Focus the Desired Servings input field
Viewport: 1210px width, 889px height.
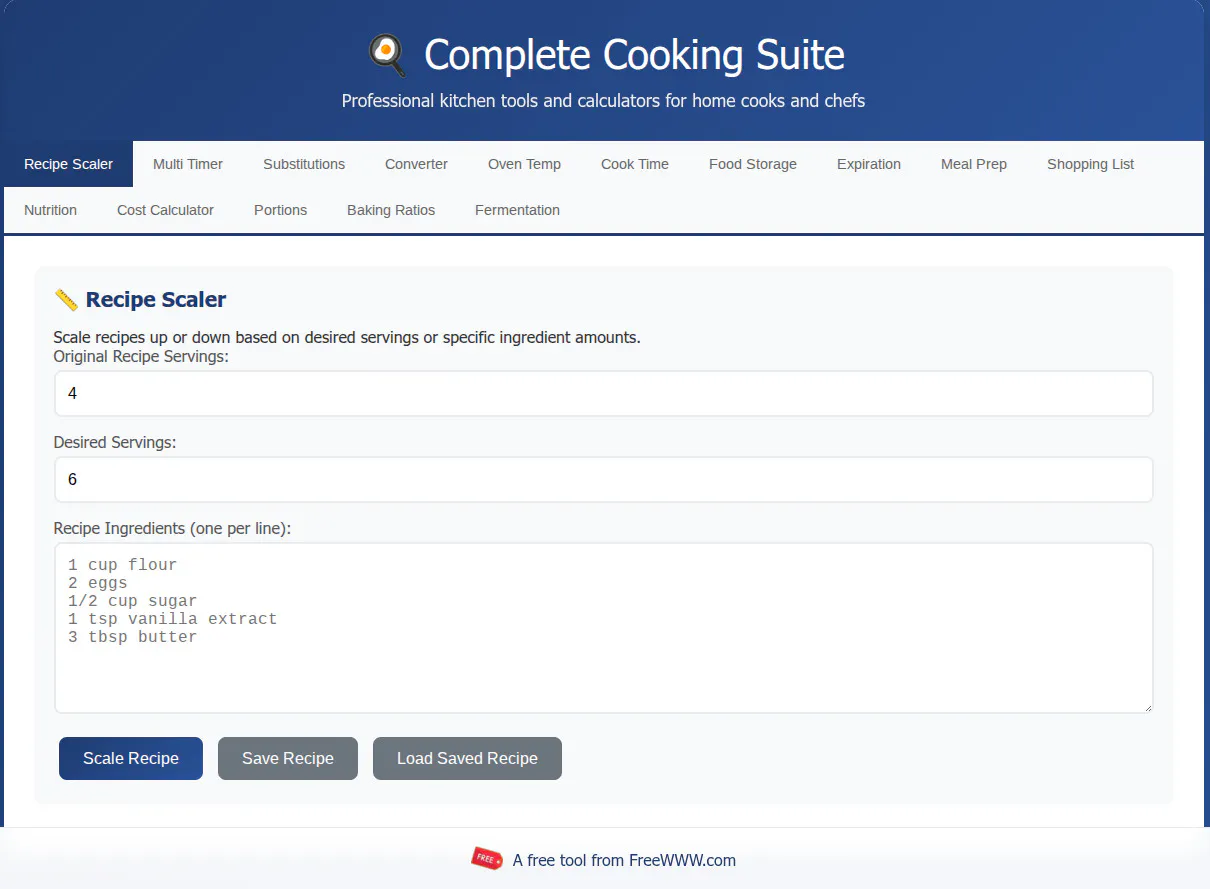point(604,479)
